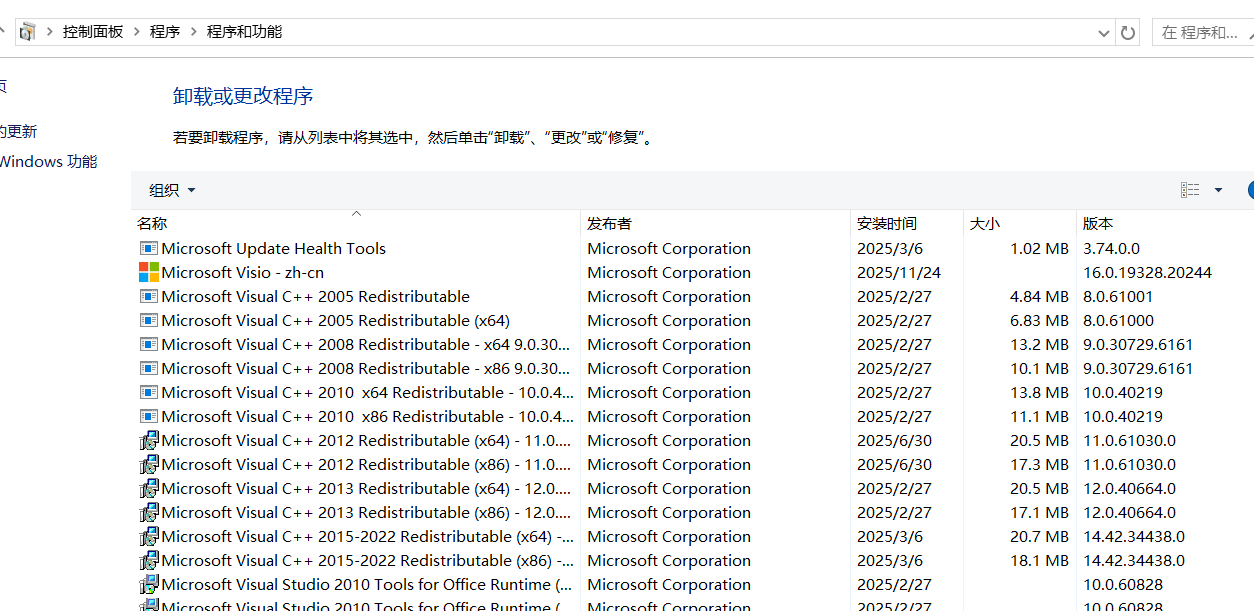1254x611 pixels.
Task: Click icon of Visual C++ 2010 x86 entry
Action: point(148,416)
